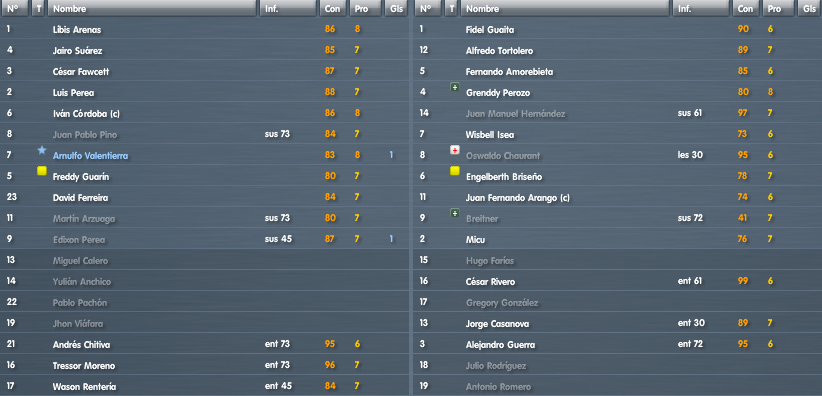Click the right team's Nº column header
Viewport: 822px width, 396px height.
pyautogui.click(x=428, y=8)
